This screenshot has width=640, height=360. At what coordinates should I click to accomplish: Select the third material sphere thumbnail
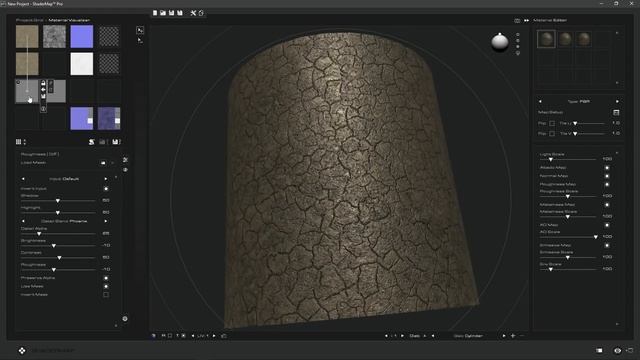pyautogui.click(x=584, y=39)
